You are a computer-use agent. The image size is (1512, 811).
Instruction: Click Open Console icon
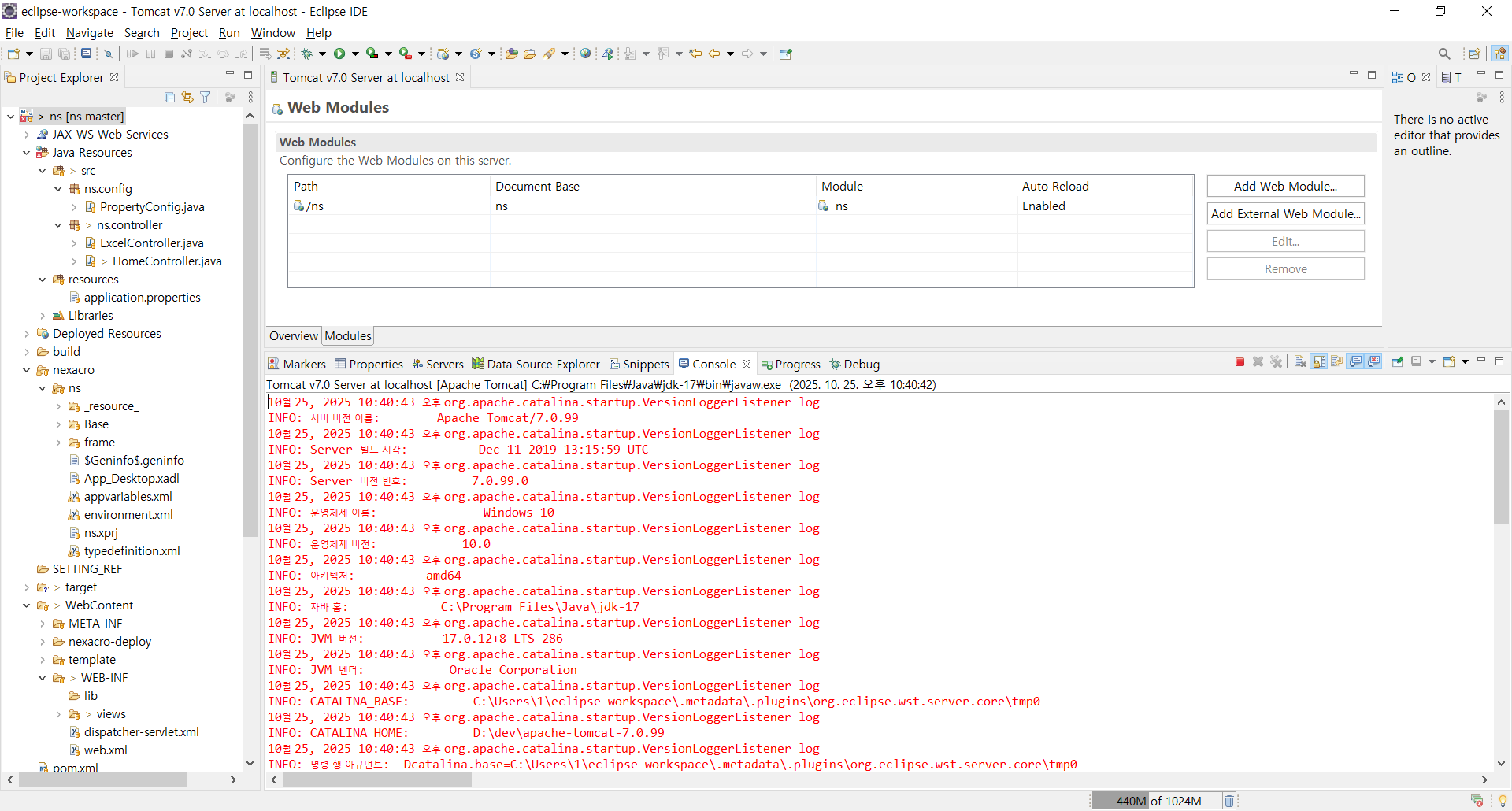(1449, 362)
